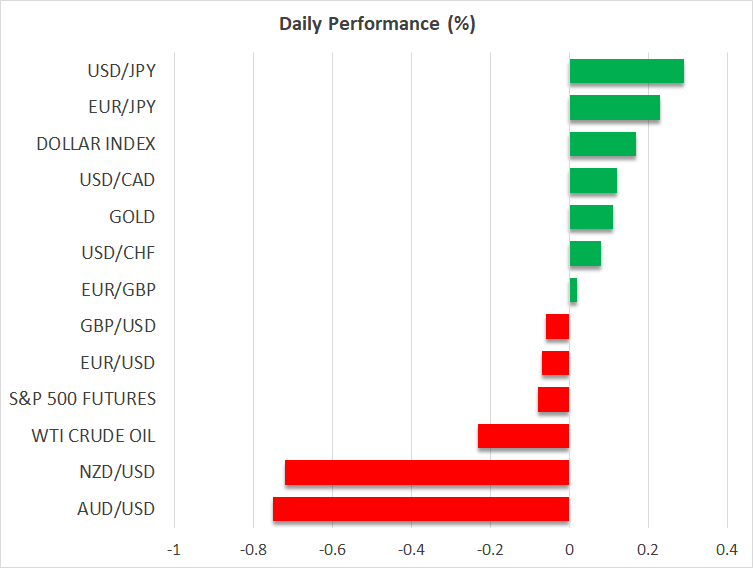The width and height of the screenshot is (753, 568).
Task: Click the S&P 500 FUTURES label
Action: [x=83, y=399]
